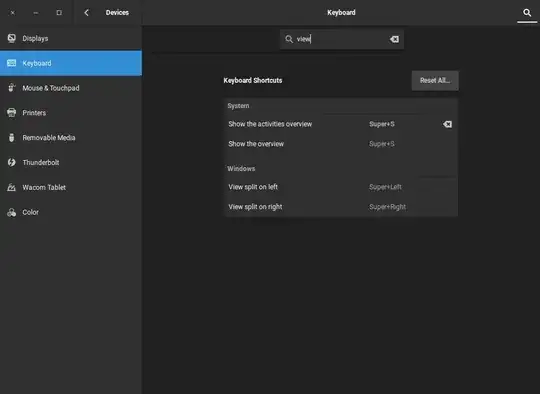Click Super+S for activities overview
The width and height of the screenshot is (540, 394).
[x=382, y=124]
